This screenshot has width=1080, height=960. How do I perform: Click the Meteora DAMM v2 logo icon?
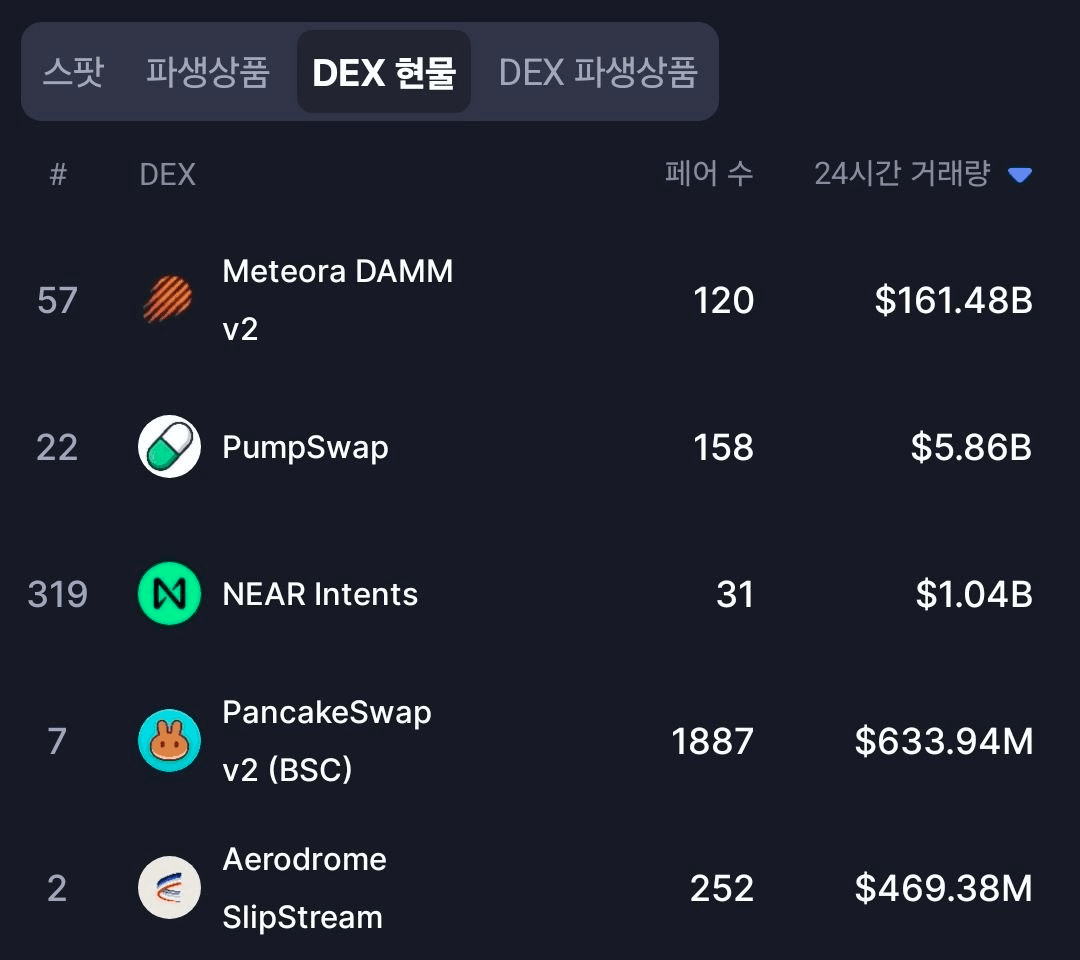(168, 300)
